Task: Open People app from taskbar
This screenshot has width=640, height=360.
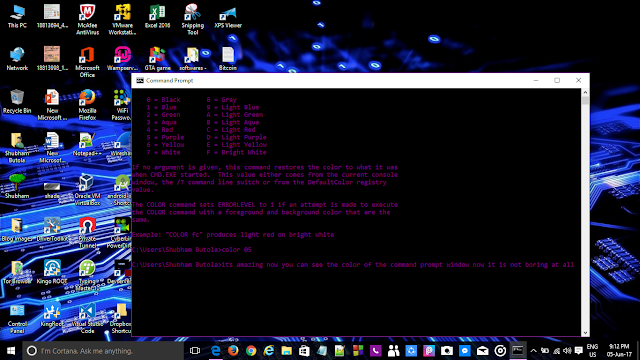Action: 393,351
